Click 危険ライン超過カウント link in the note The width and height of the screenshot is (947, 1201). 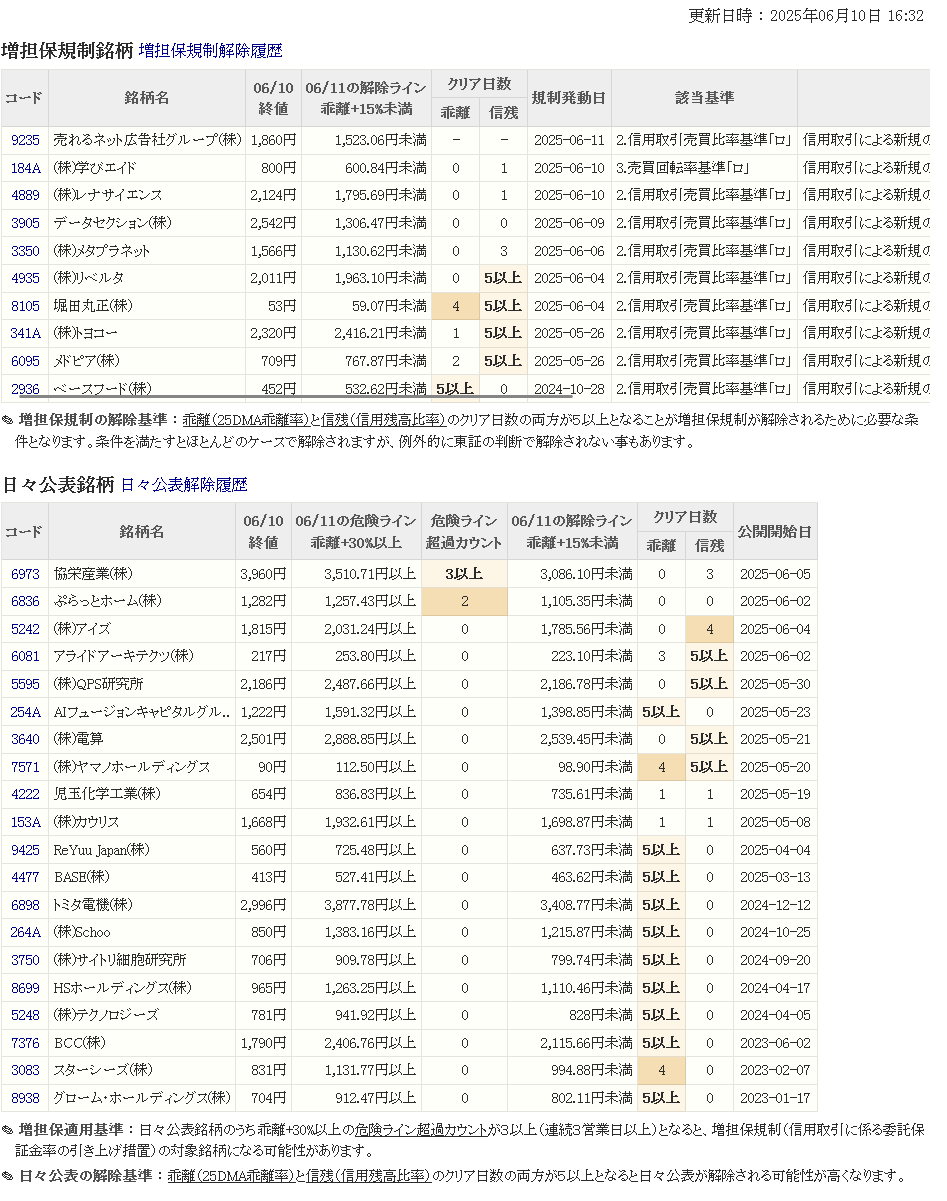(x=421, y=1129)
